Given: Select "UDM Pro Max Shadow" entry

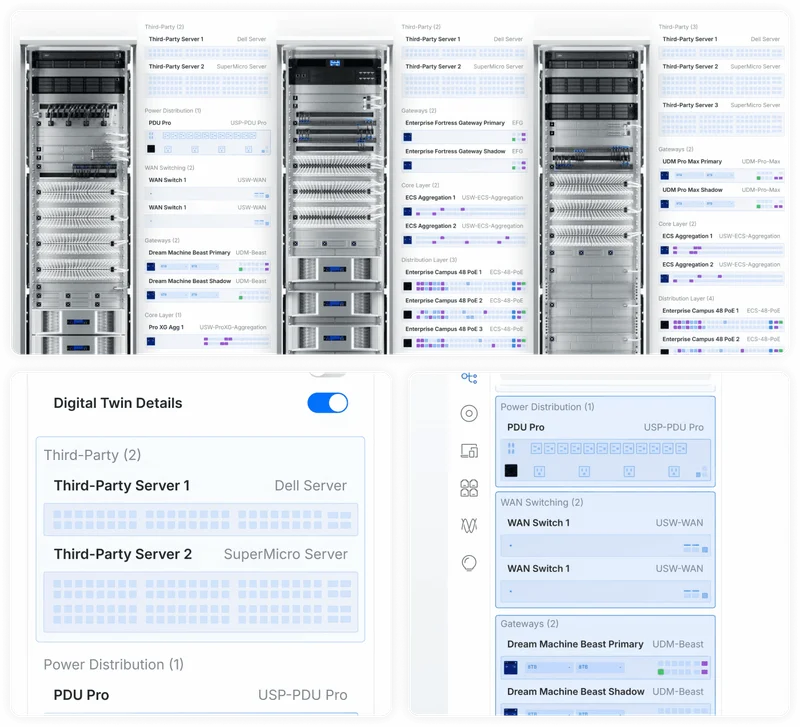Looking at the screenshot, I should (692, 190).
